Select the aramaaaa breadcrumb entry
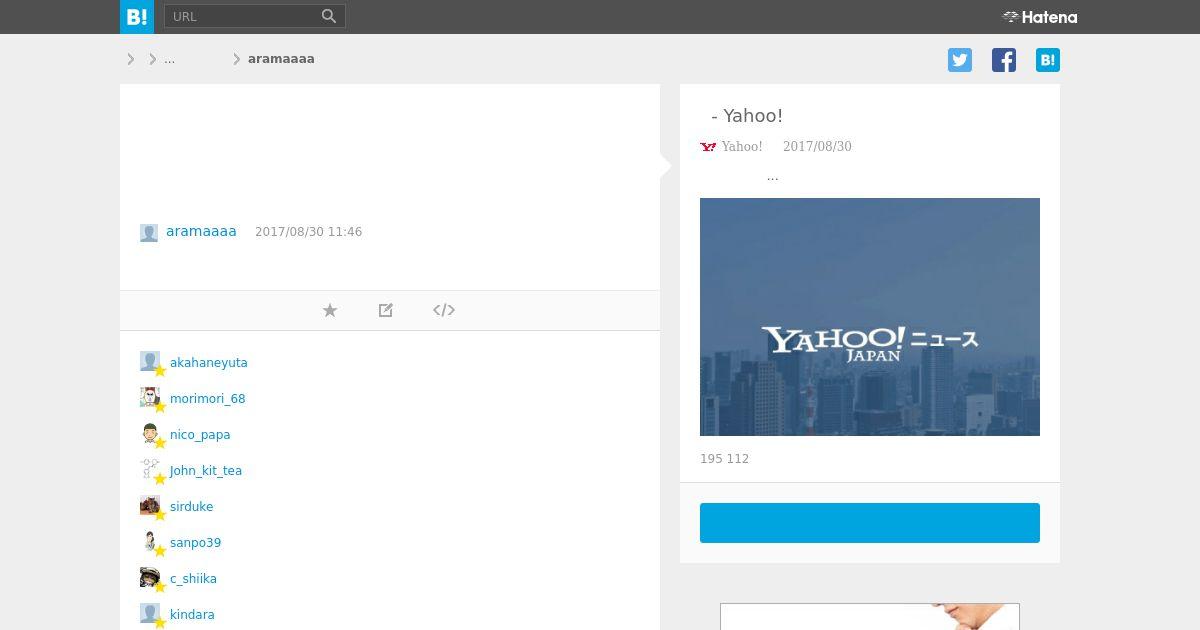 pyautogui.click(x=281, y=59)
